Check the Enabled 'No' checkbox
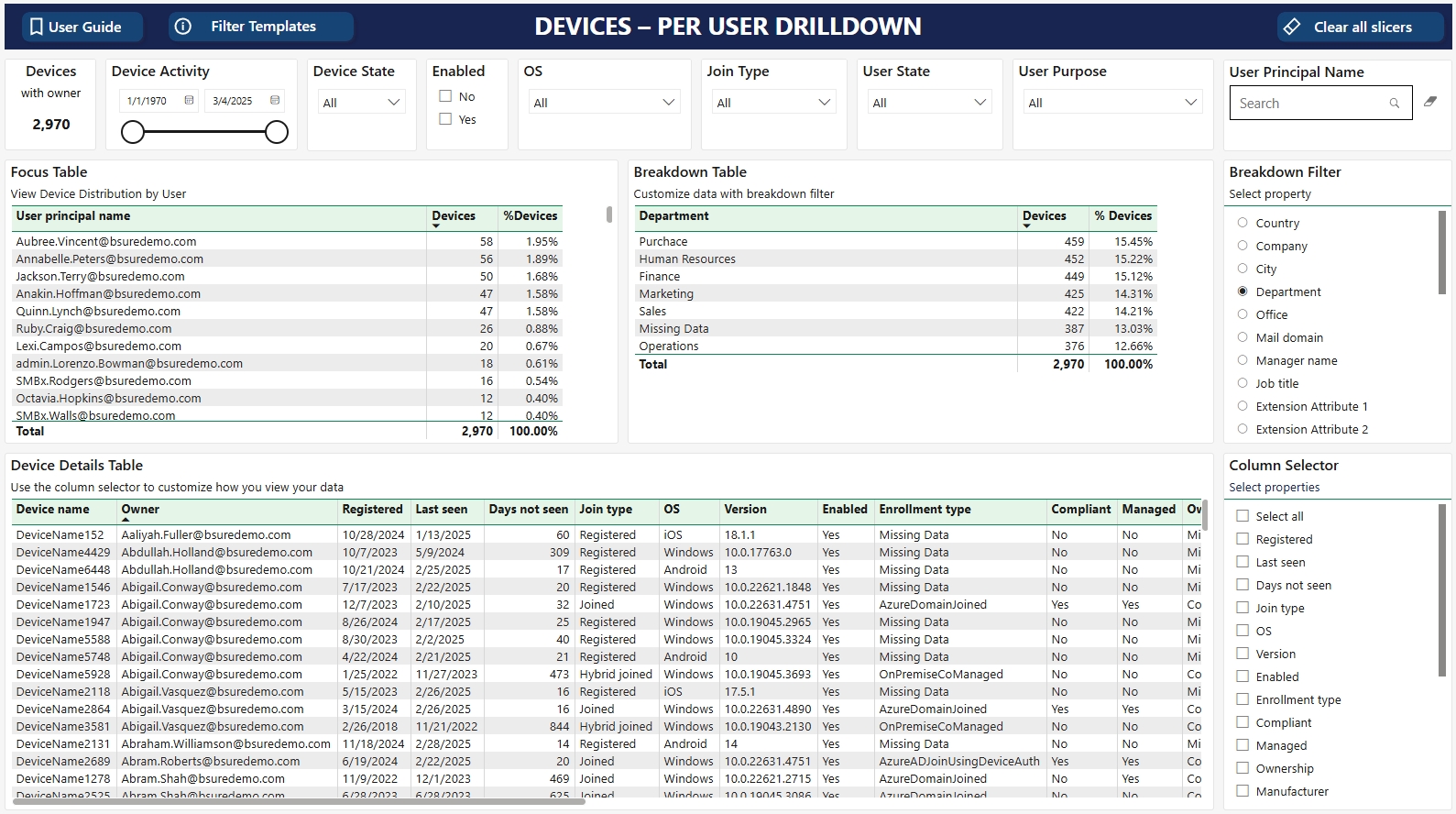1456x814 pixels. [x=445, y=96]
